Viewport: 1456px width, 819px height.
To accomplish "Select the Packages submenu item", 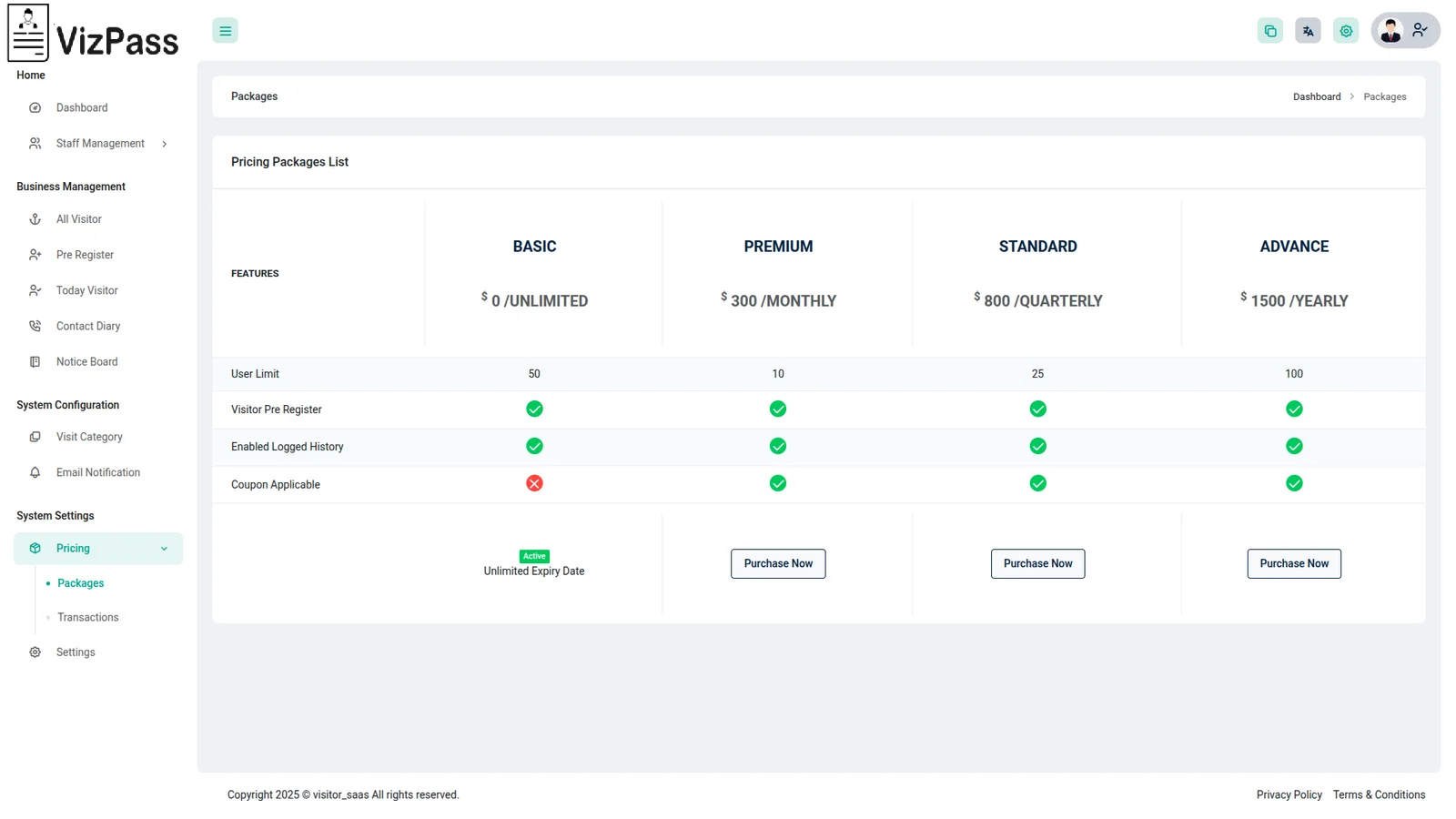I will click(80, 583).
